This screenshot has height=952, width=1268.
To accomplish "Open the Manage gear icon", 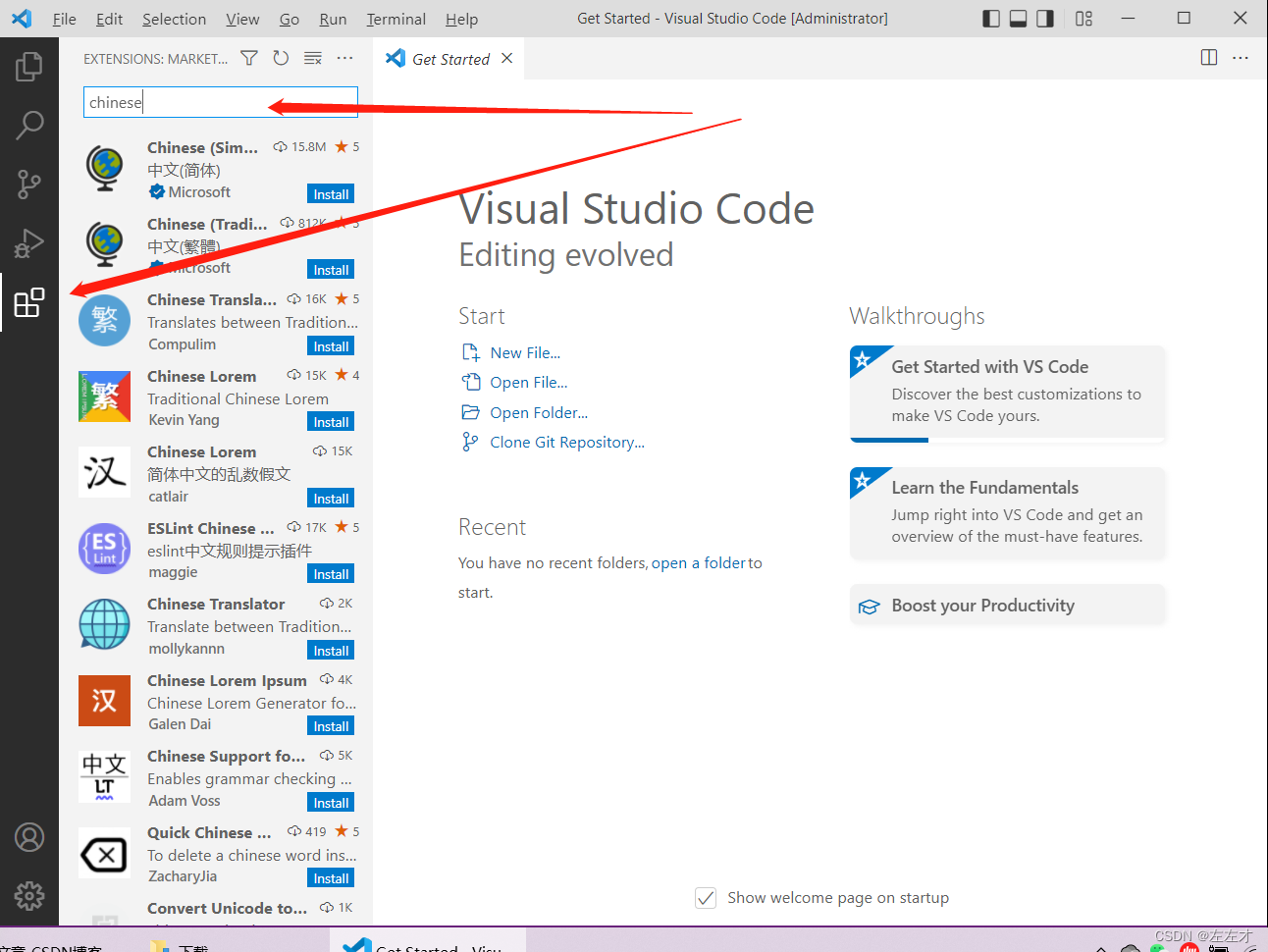I will pos(29,895).
